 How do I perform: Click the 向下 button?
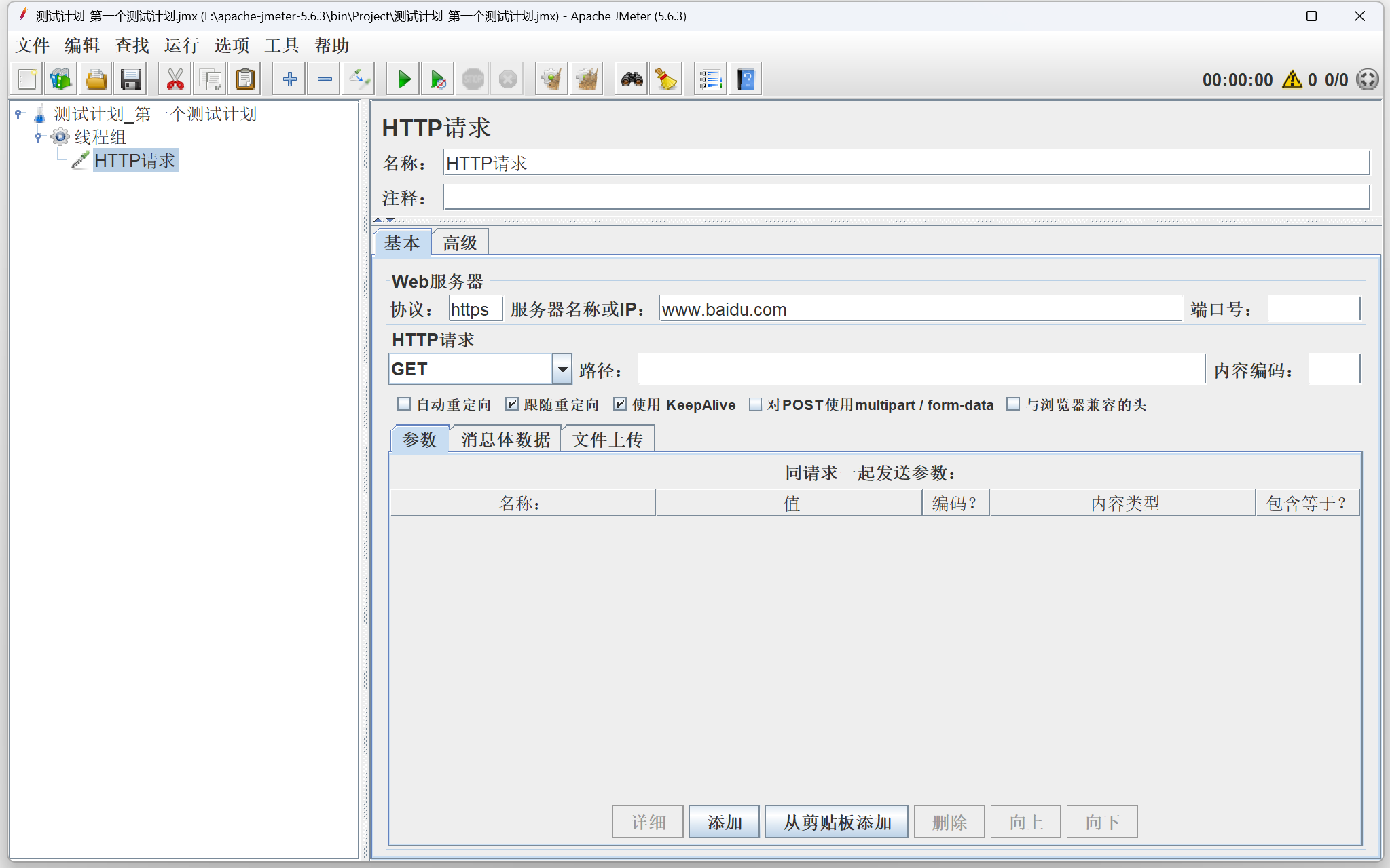(1102, 822)
